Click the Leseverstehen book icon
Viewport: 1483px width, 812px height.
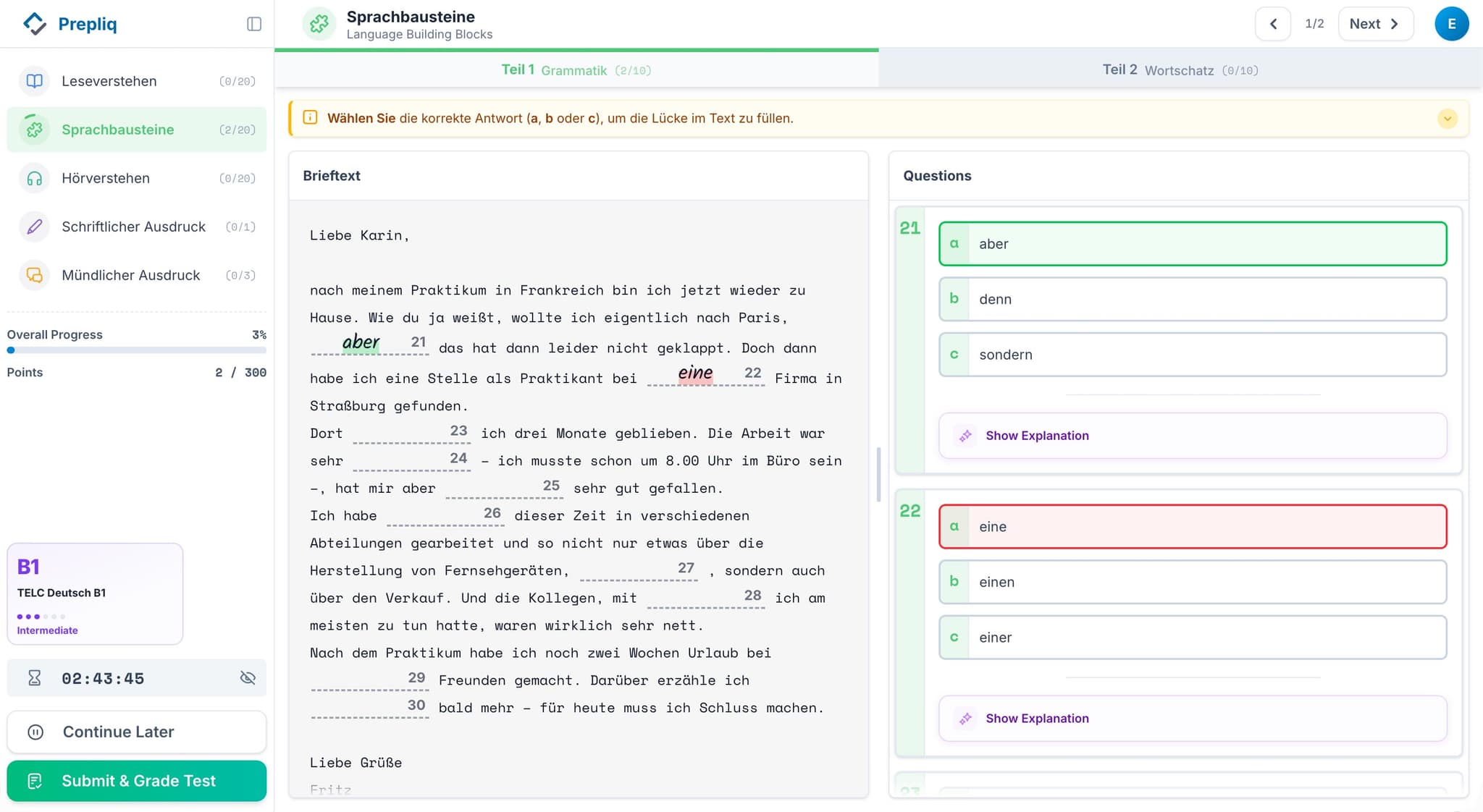(34, 81)
